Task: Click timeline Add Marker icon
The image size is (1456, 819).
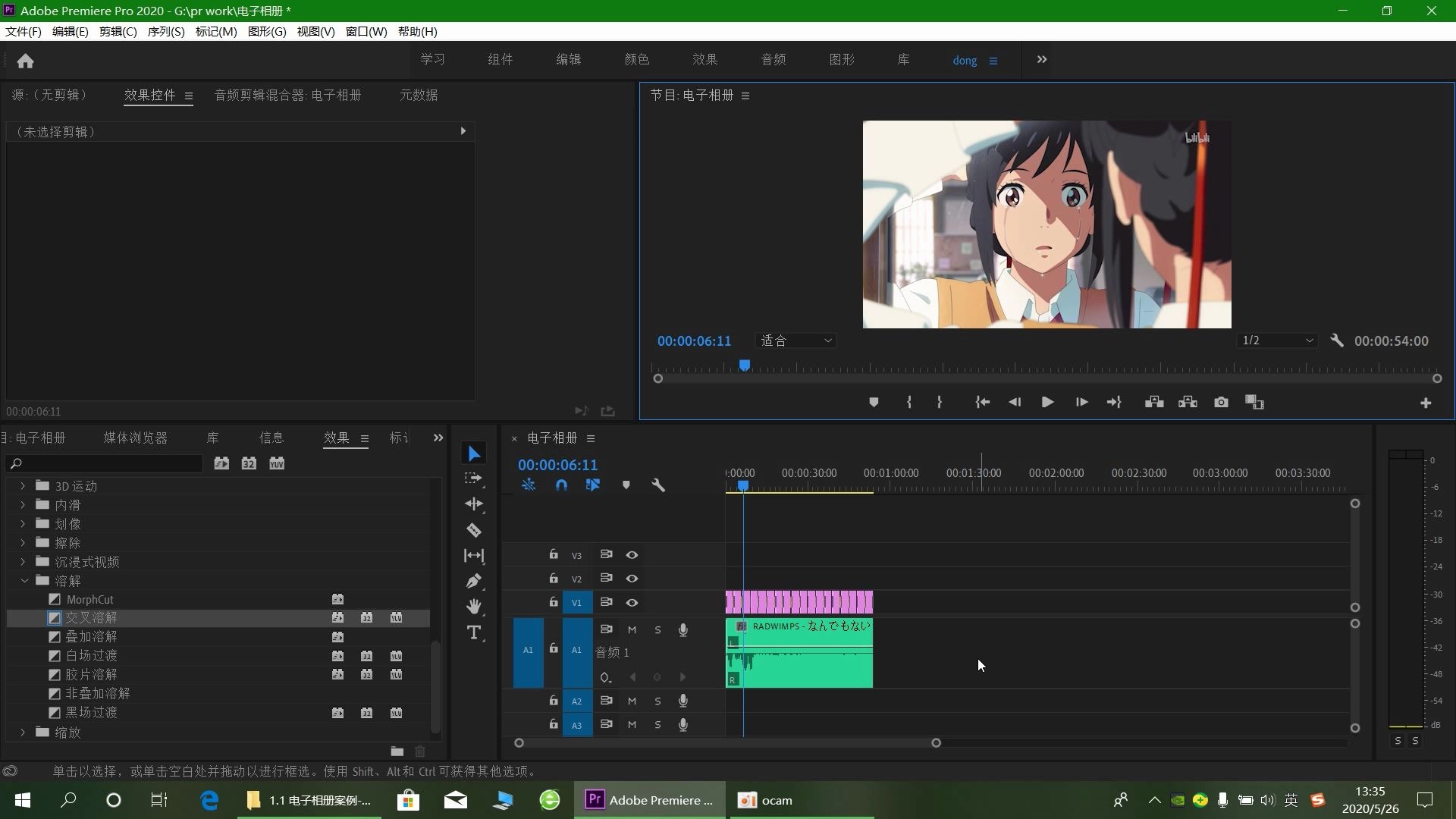Action: click(x=626, y=485)
